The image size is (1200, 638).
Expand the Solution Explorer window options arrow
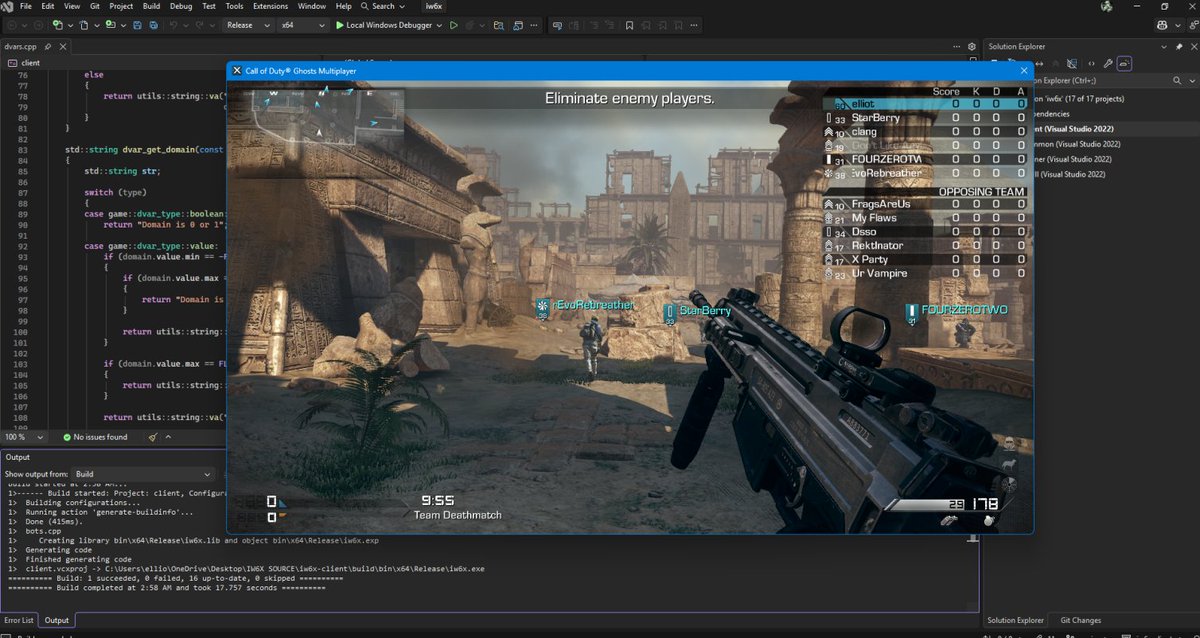[1164, 46]
